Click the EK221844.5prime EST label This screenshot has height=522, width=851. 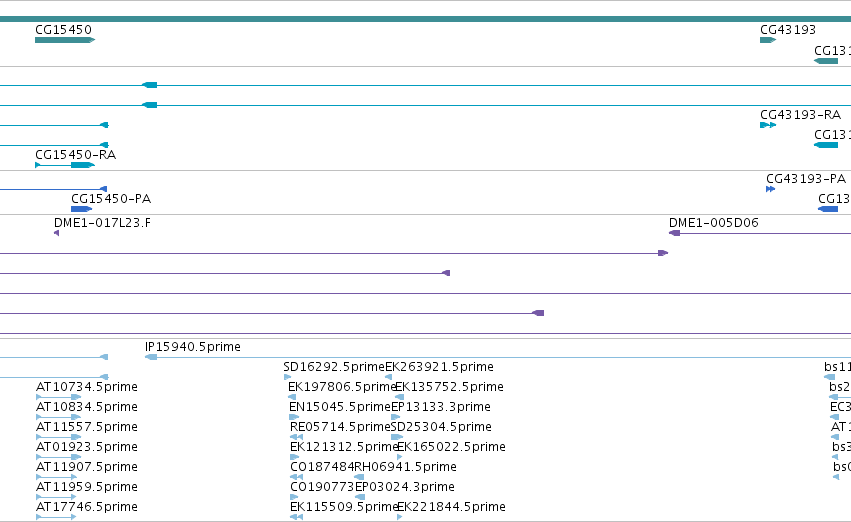tap(452, 507)
